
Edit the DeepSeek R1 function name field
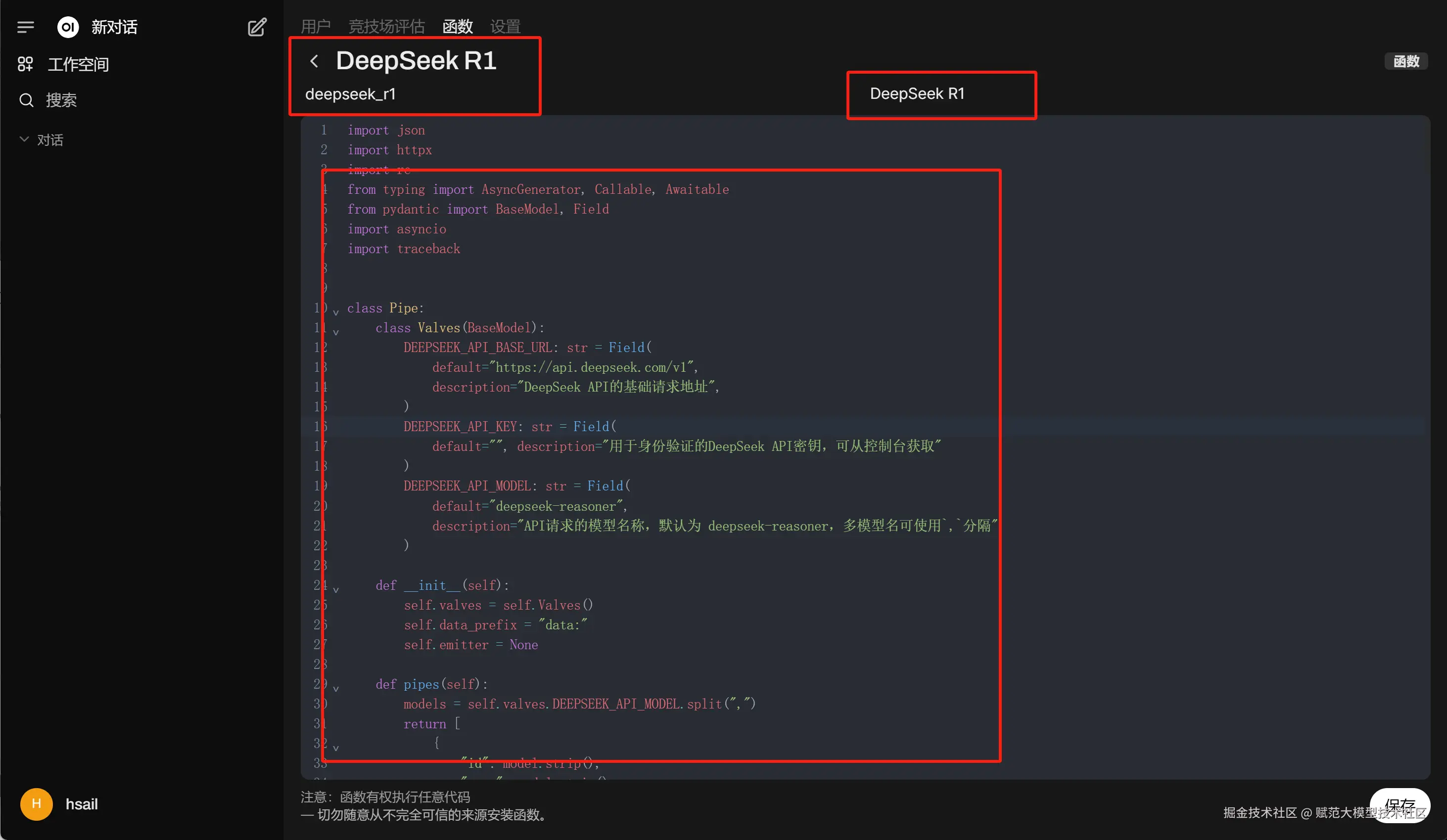tap(416, 61)
